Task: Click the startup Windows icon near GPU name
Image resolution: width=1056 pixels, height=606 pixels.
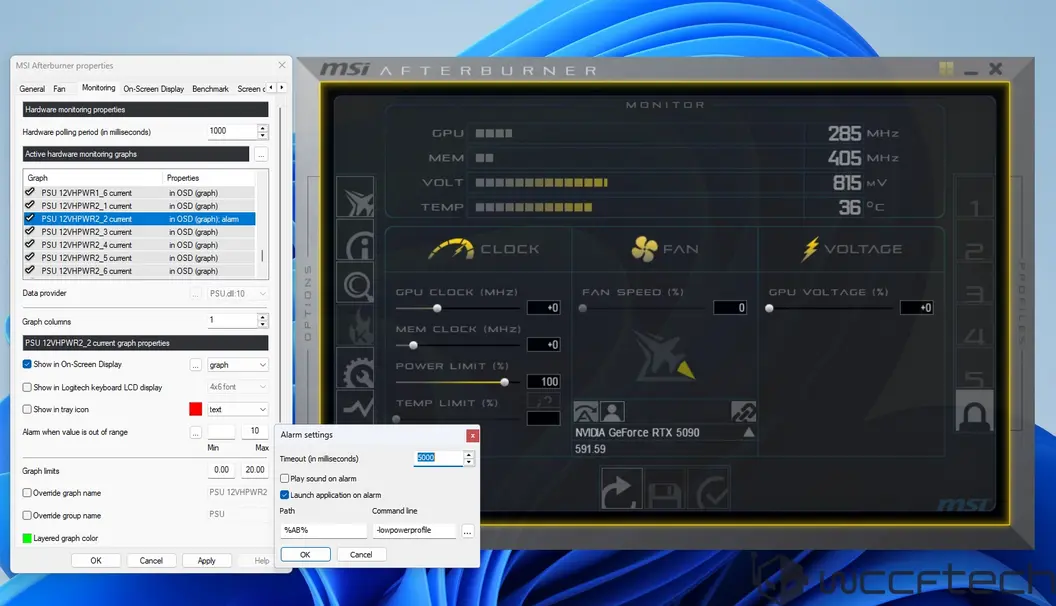Action: click(x=585, y=411)
